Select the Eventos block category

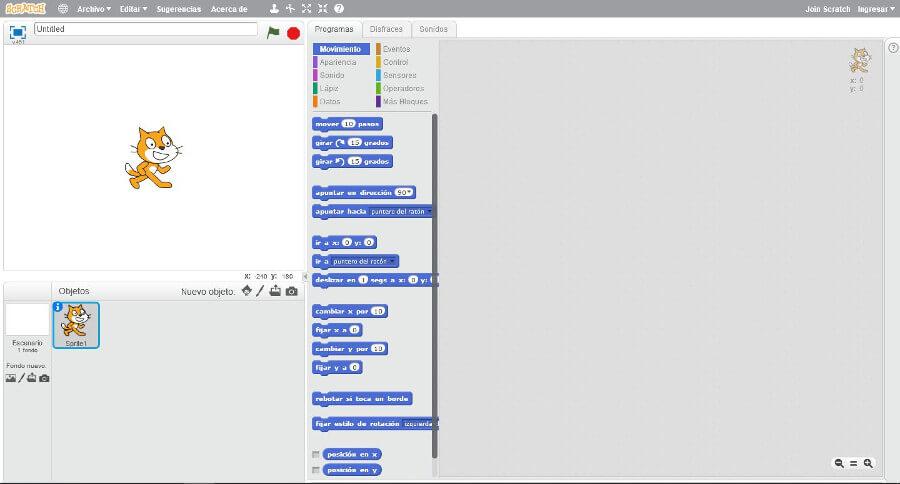point(396,49)
